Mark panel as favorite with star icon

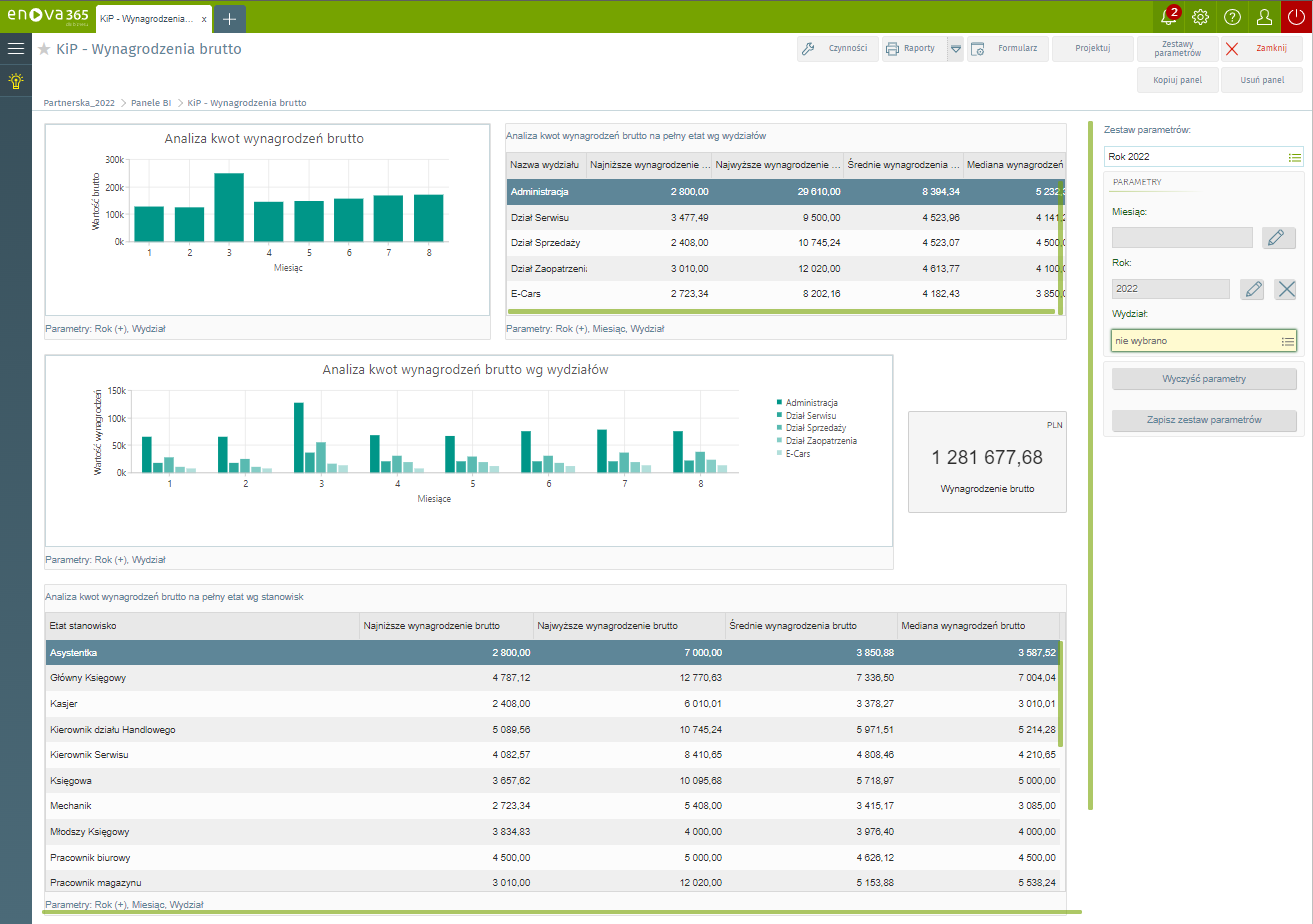point(44,49)
